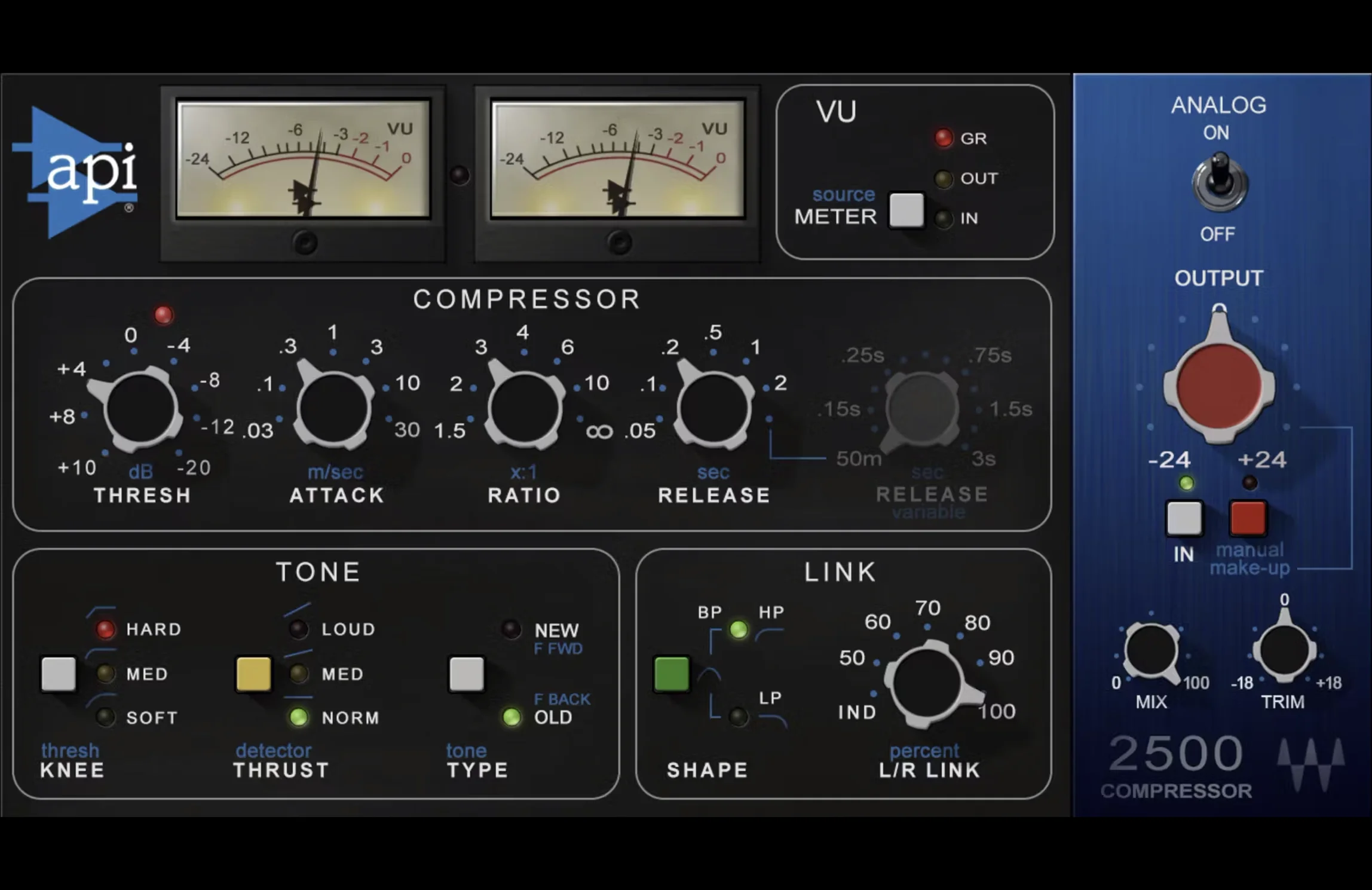Select the SOFT knee LED

(106, 717)
